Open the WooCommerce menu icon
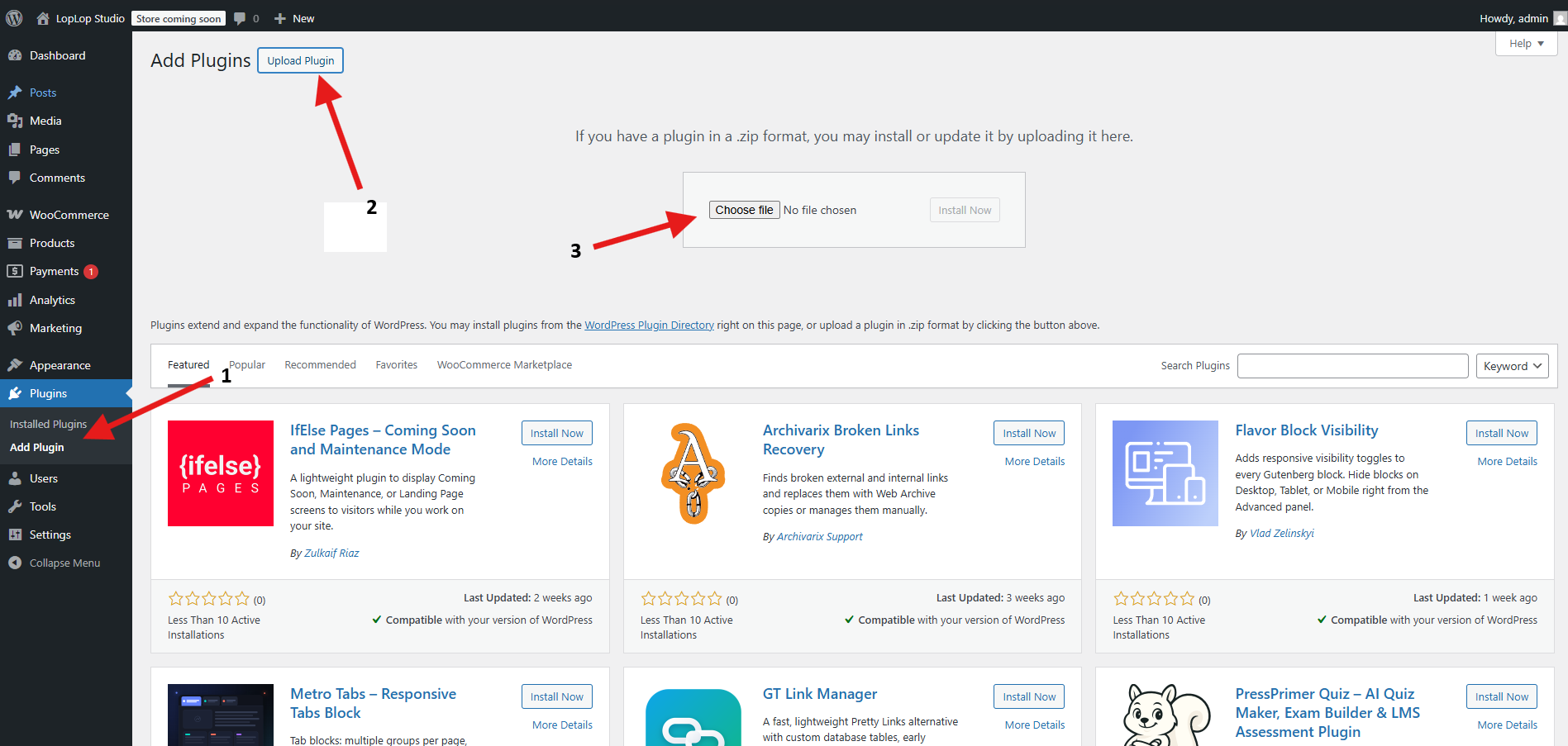Image resolution: width=1568 pixels, height=746 pixels. (15, 214)
